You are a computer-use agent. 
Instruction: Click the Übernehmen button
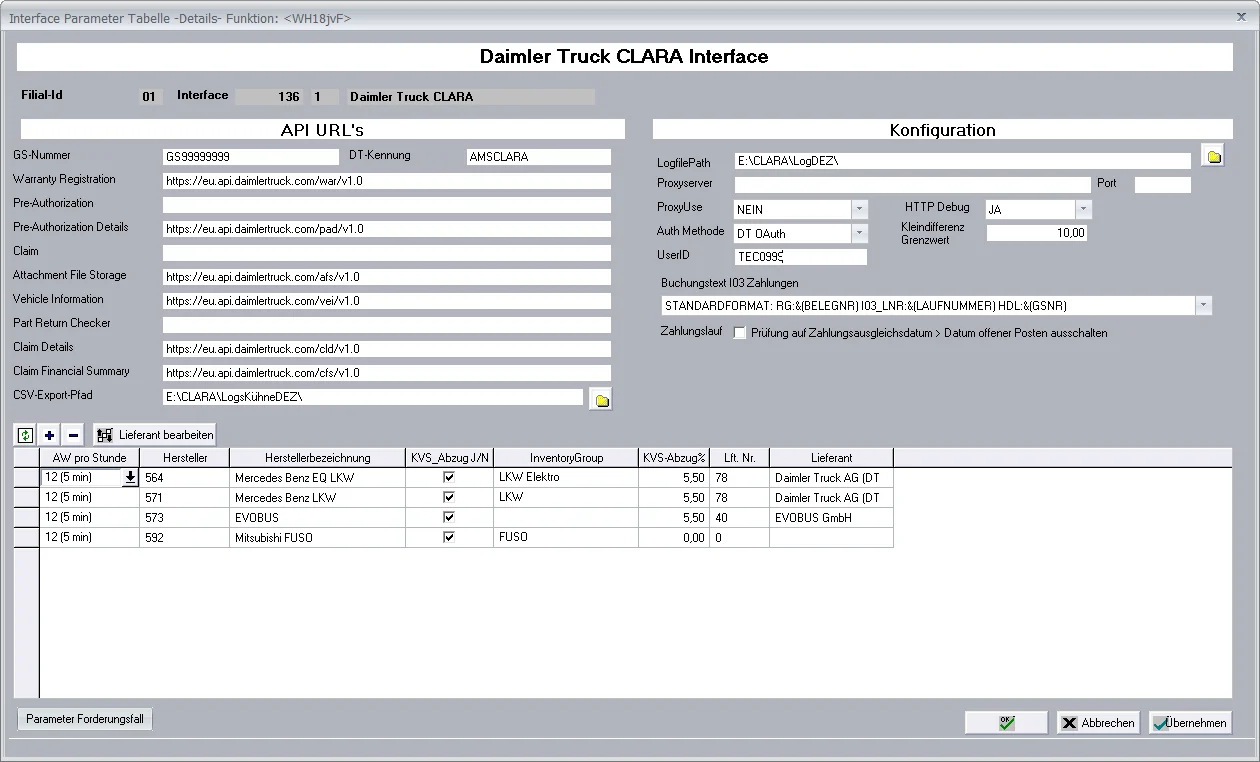point(1190,722)
